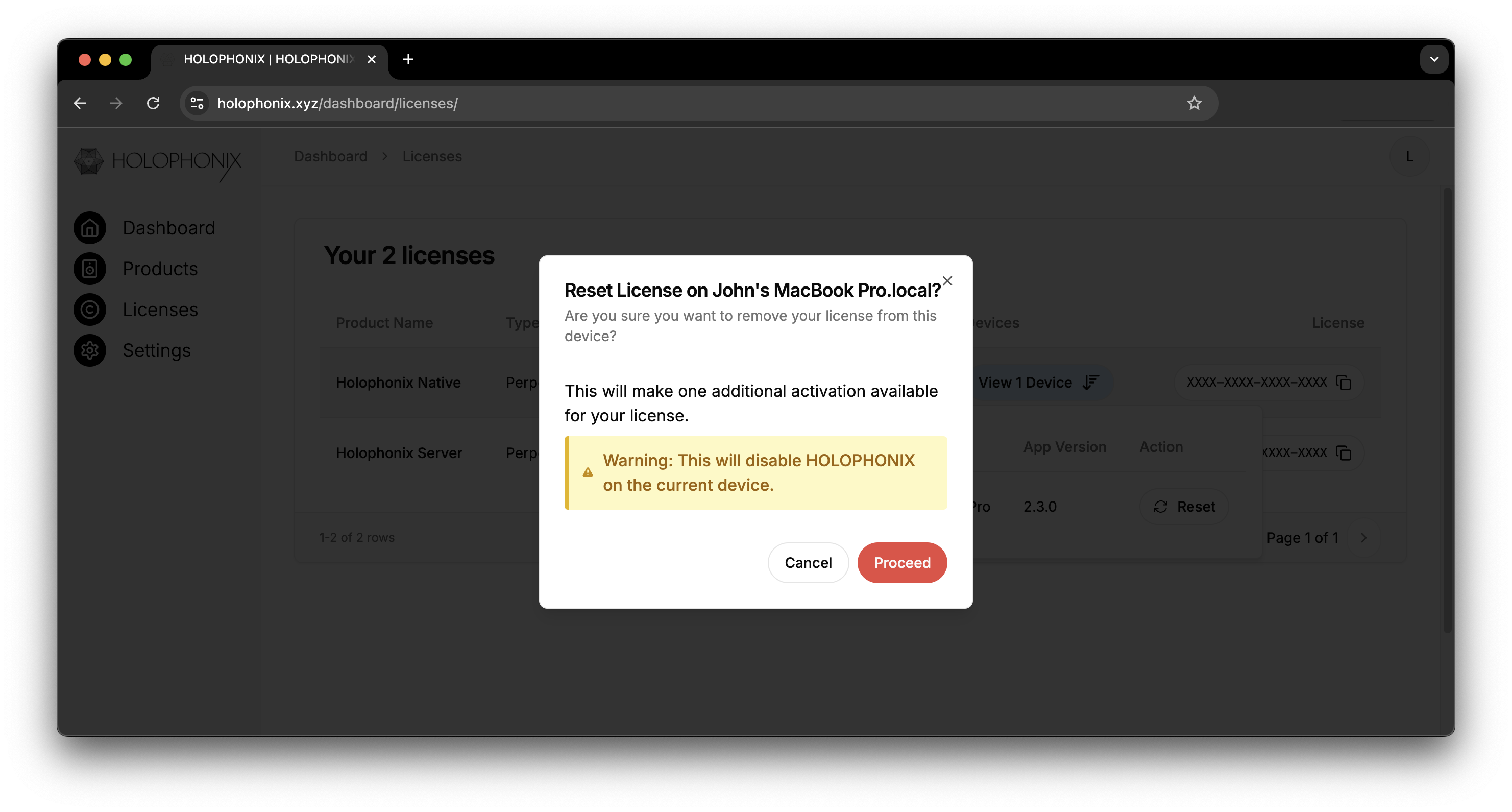The height and width of the screenshot is (812, 1512).
Task: Open the browser tab list chevron
Action: 1433,59
